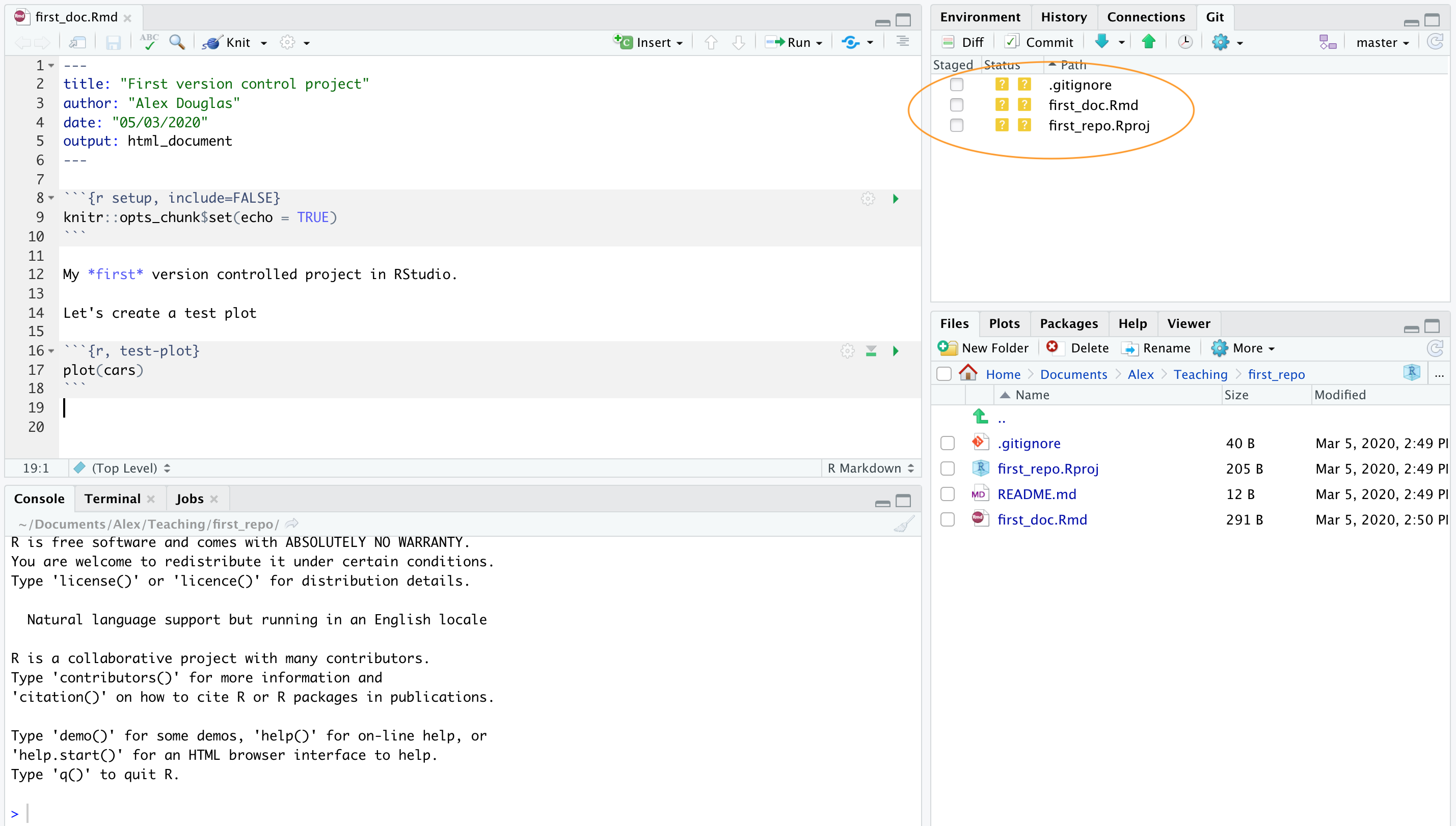Check the README.md file checkbox

947,494
